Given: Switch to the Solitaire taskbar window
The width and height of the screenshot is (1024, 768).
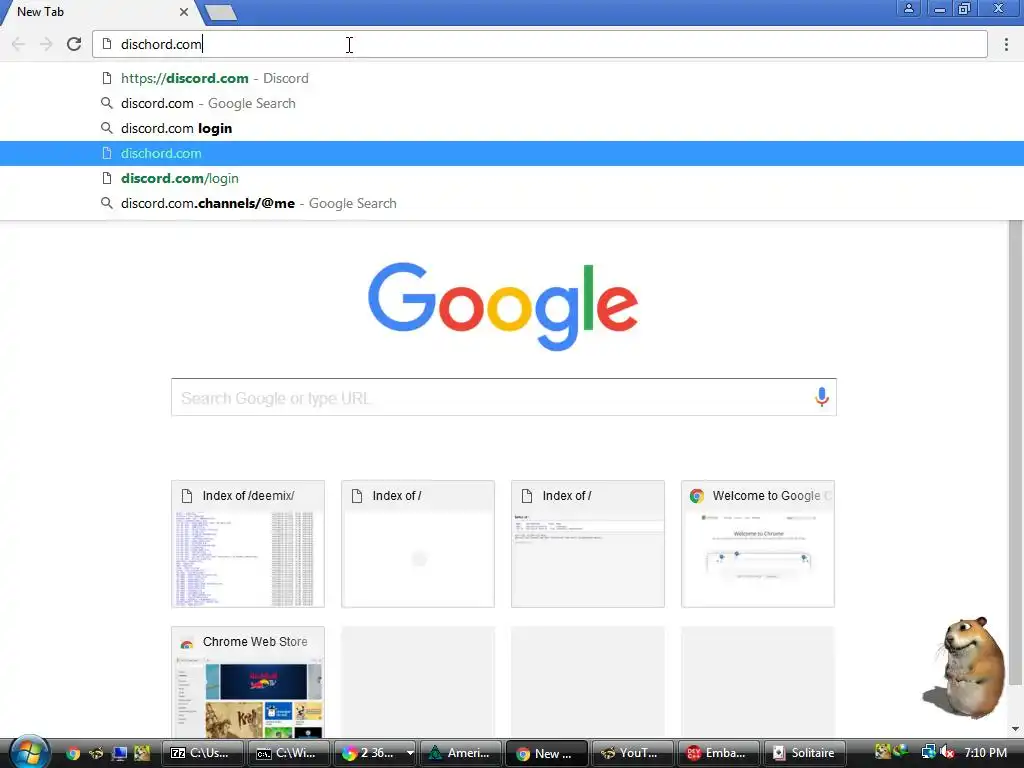Looking at the screenshot, I should click(x=805, y=753).
